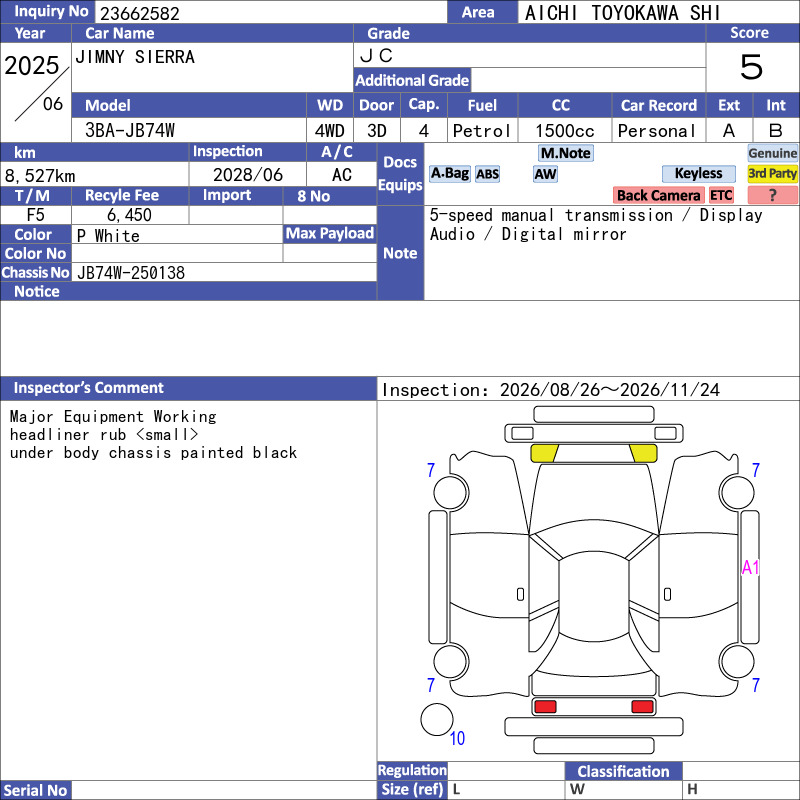Click the Keyless equipment badge
The height and width of the screenshot is (800, 800).
click(698, 173)
